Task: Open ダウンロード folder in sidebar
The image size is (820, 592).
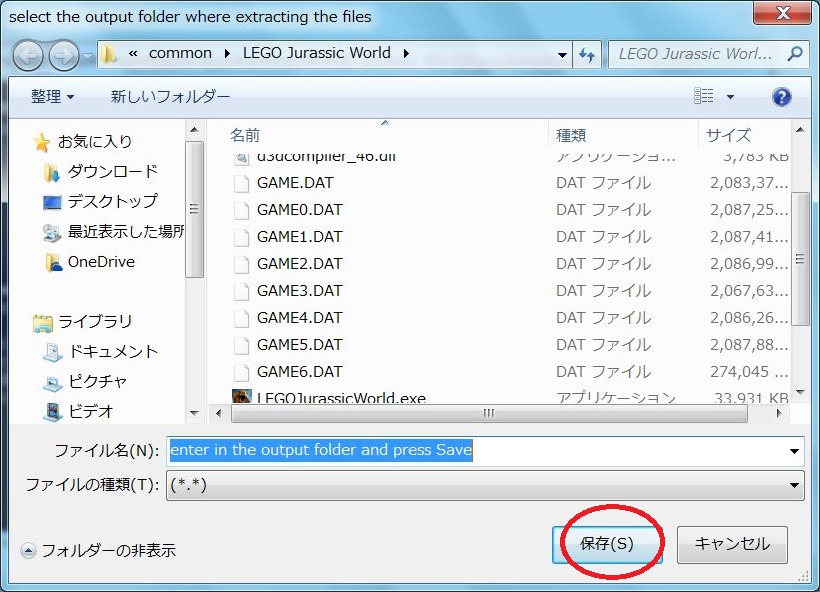Action: [112, 171]
